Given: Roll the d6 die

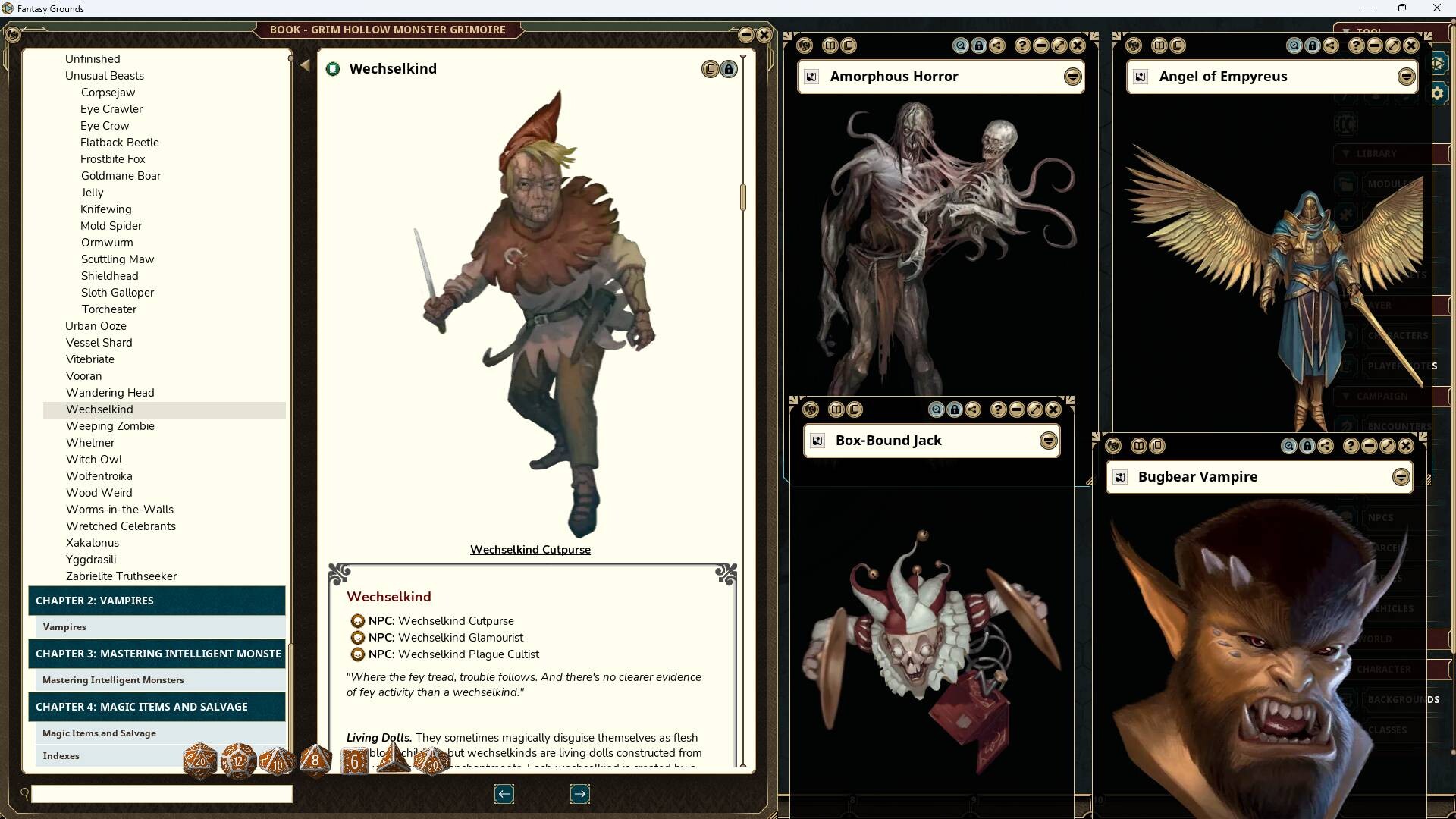Looking at the screenshot, I should (354, 761).
